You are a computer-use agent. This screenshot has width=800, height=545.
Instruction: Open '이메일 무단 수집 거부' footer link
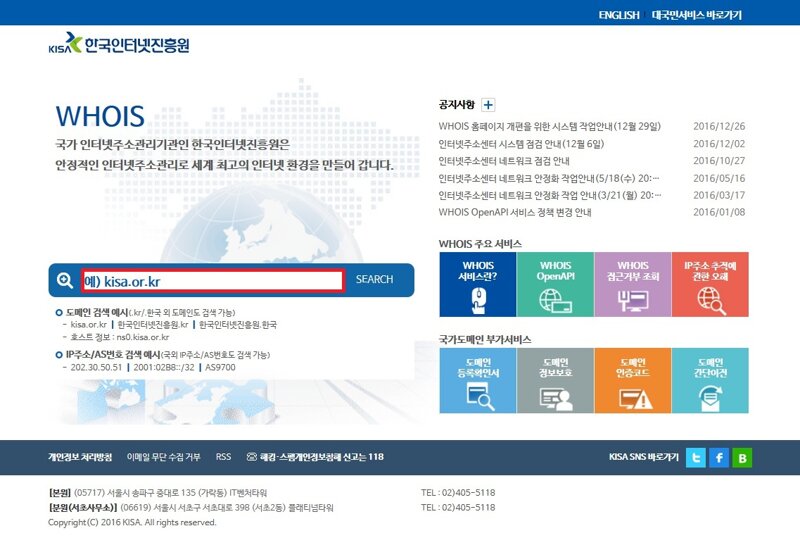click(x=163, y=457)
